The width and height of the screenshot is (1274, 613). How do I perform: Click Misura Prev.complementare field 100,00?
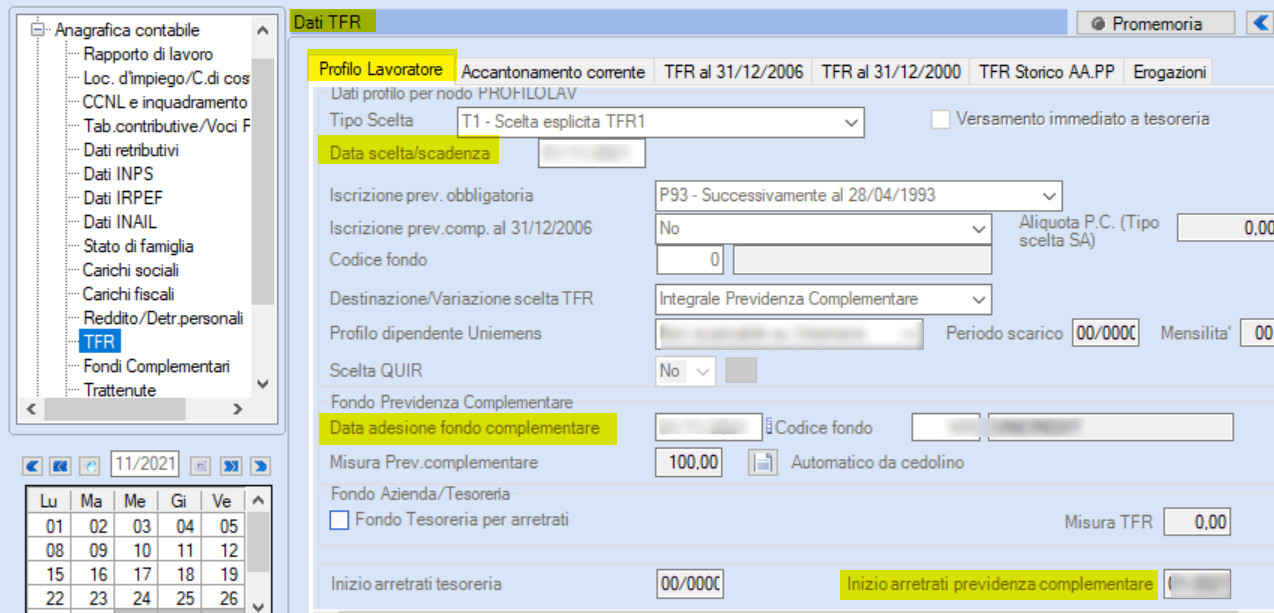pos(689,463)
